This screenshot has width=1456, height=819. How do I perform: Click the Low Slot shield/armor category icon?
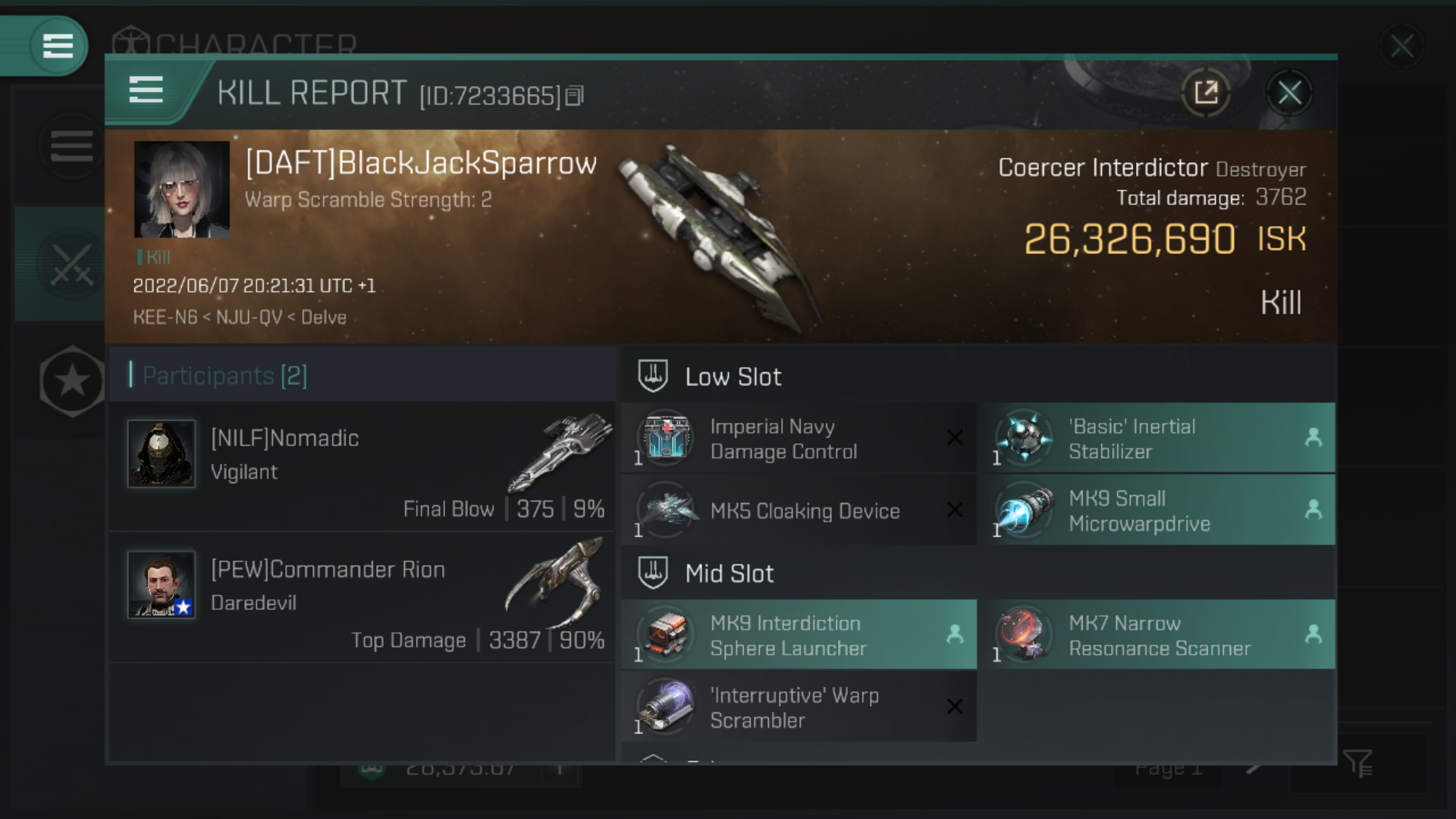pos(652,377)
